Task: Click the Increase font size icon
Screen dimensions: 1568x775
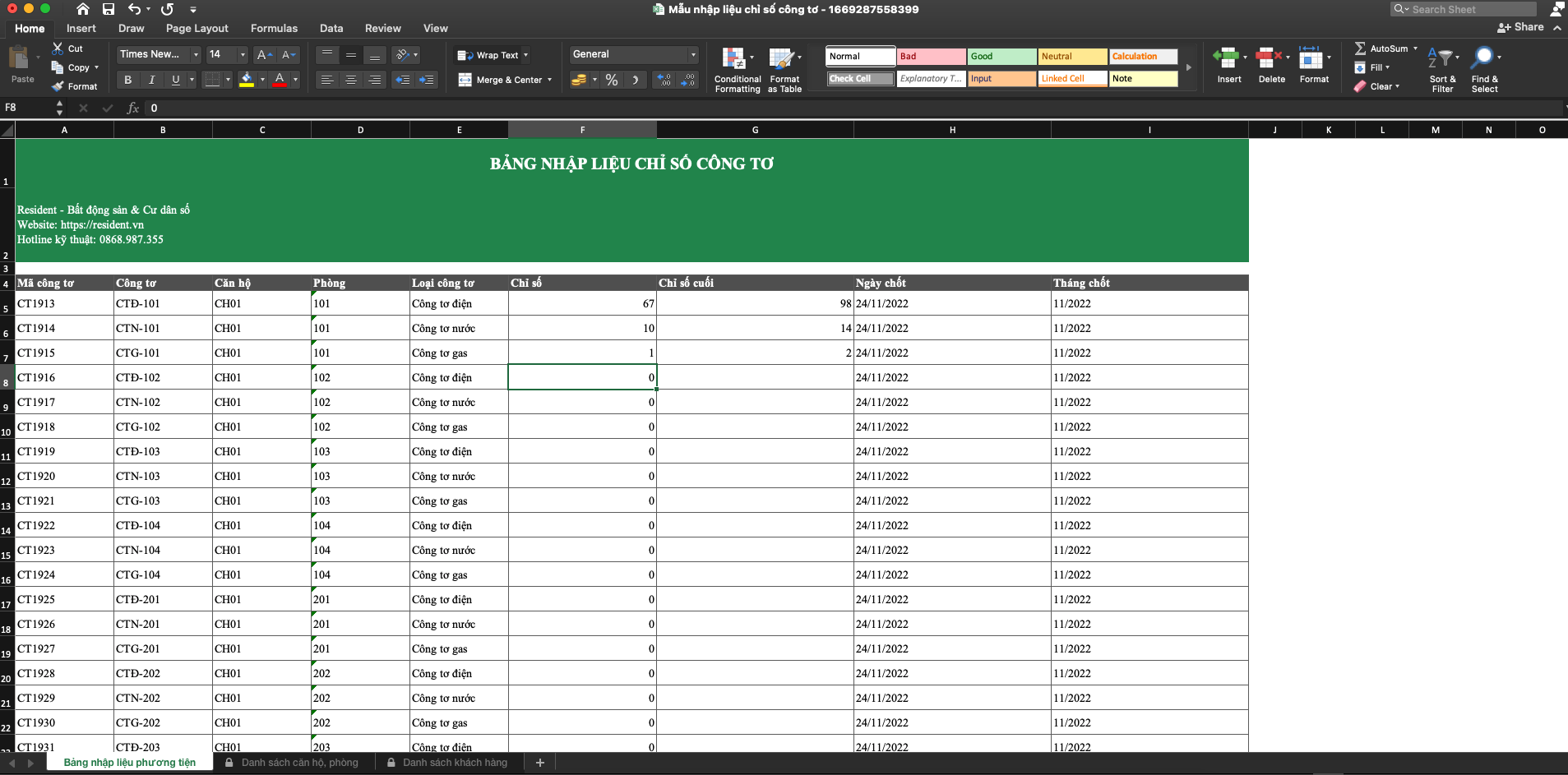Action: [263, 55]
